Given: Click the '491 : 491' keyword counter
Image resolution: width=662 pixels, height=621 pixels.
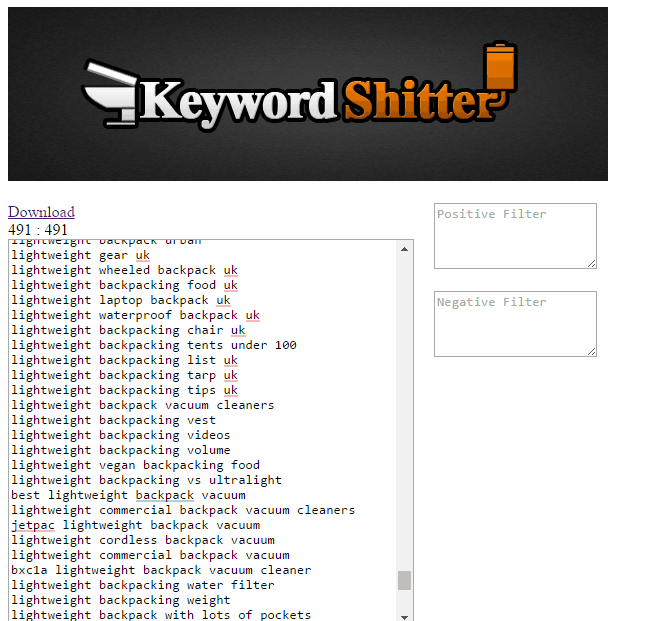Looking at the screenshot, I should [38, 230].
